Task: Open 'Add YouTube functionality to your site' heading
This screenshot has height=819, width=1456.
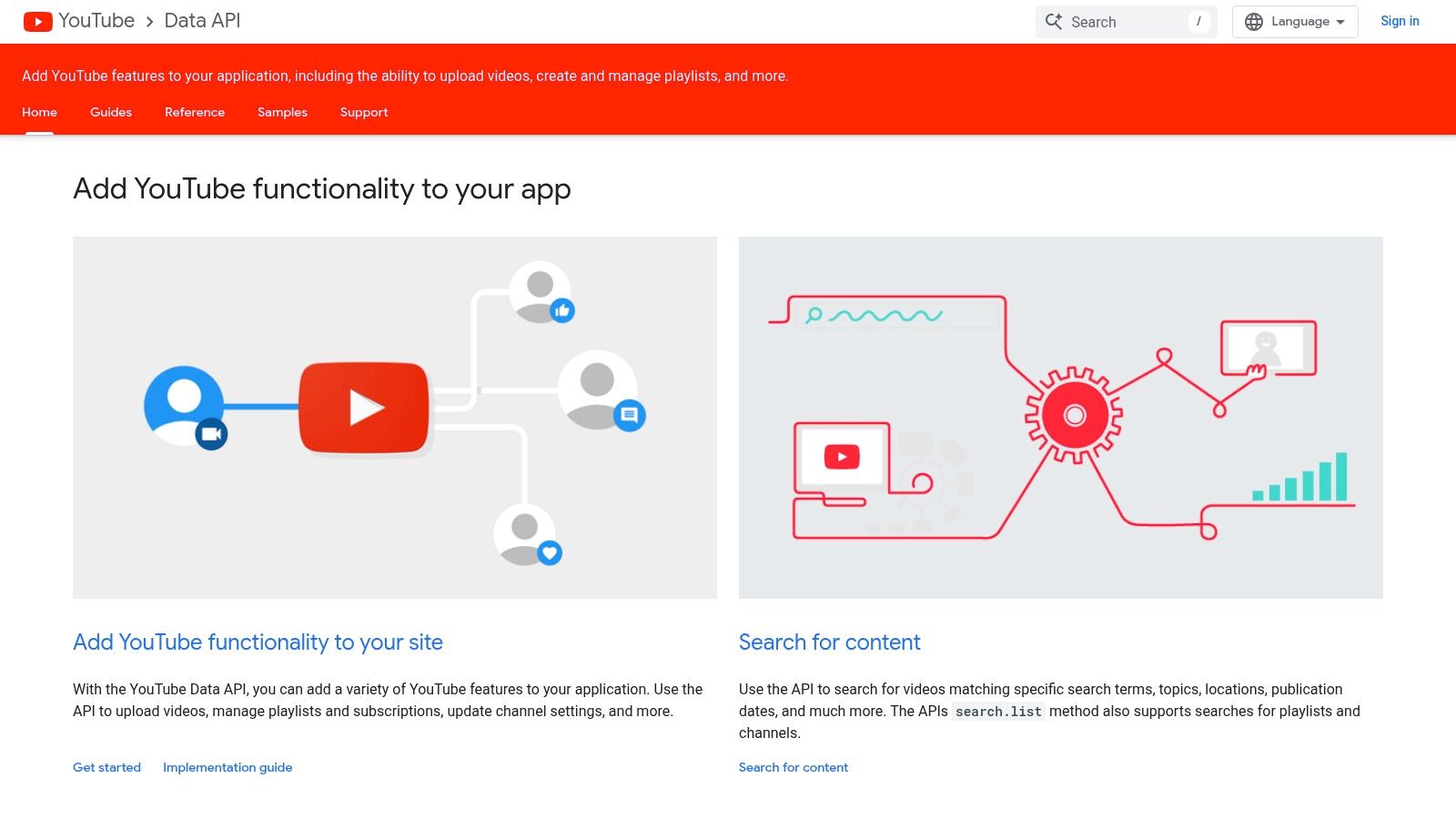Action: pos(258,642)
